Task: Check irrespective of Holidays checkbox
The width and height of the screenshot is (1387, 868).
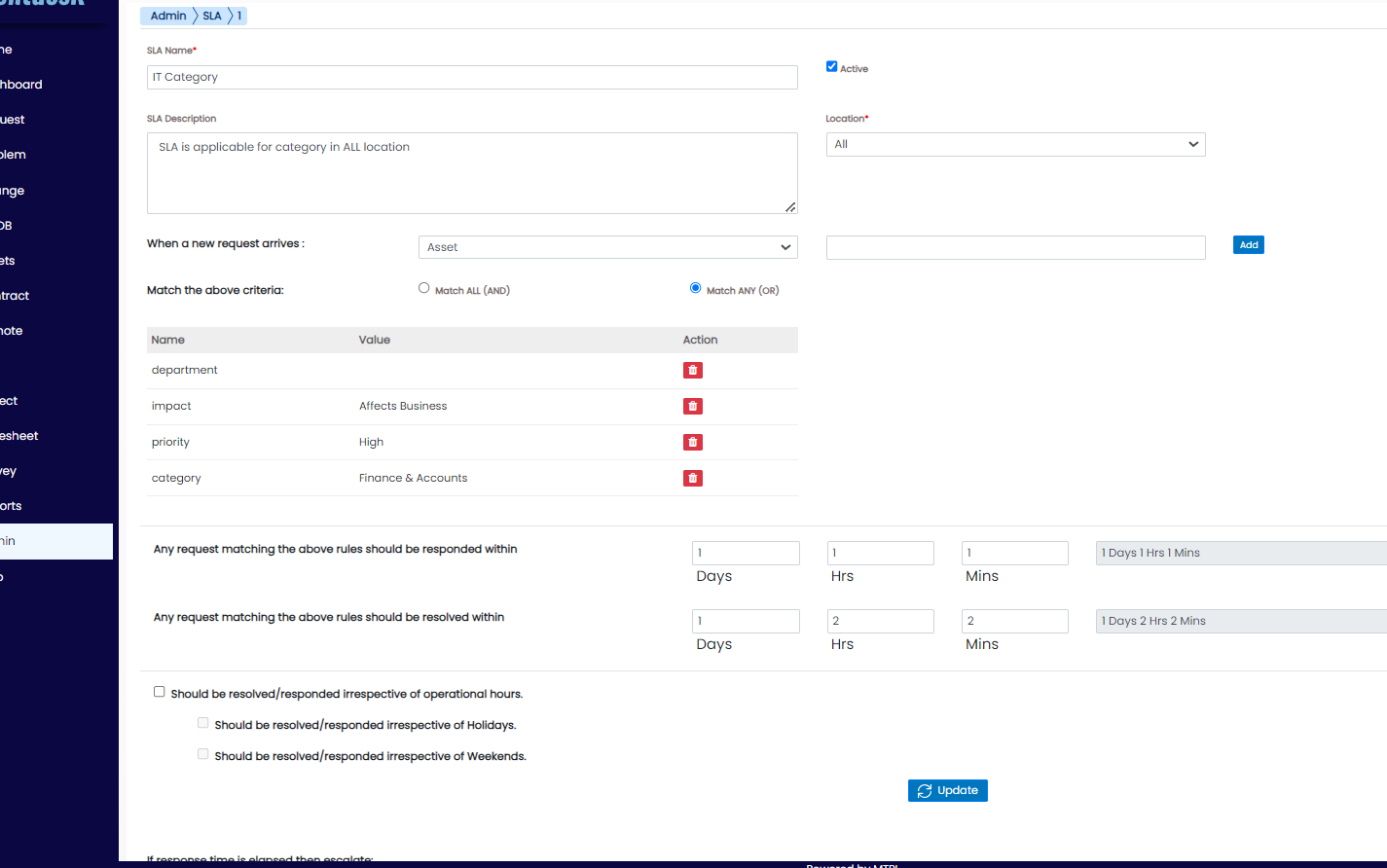Action: point(202,723)
